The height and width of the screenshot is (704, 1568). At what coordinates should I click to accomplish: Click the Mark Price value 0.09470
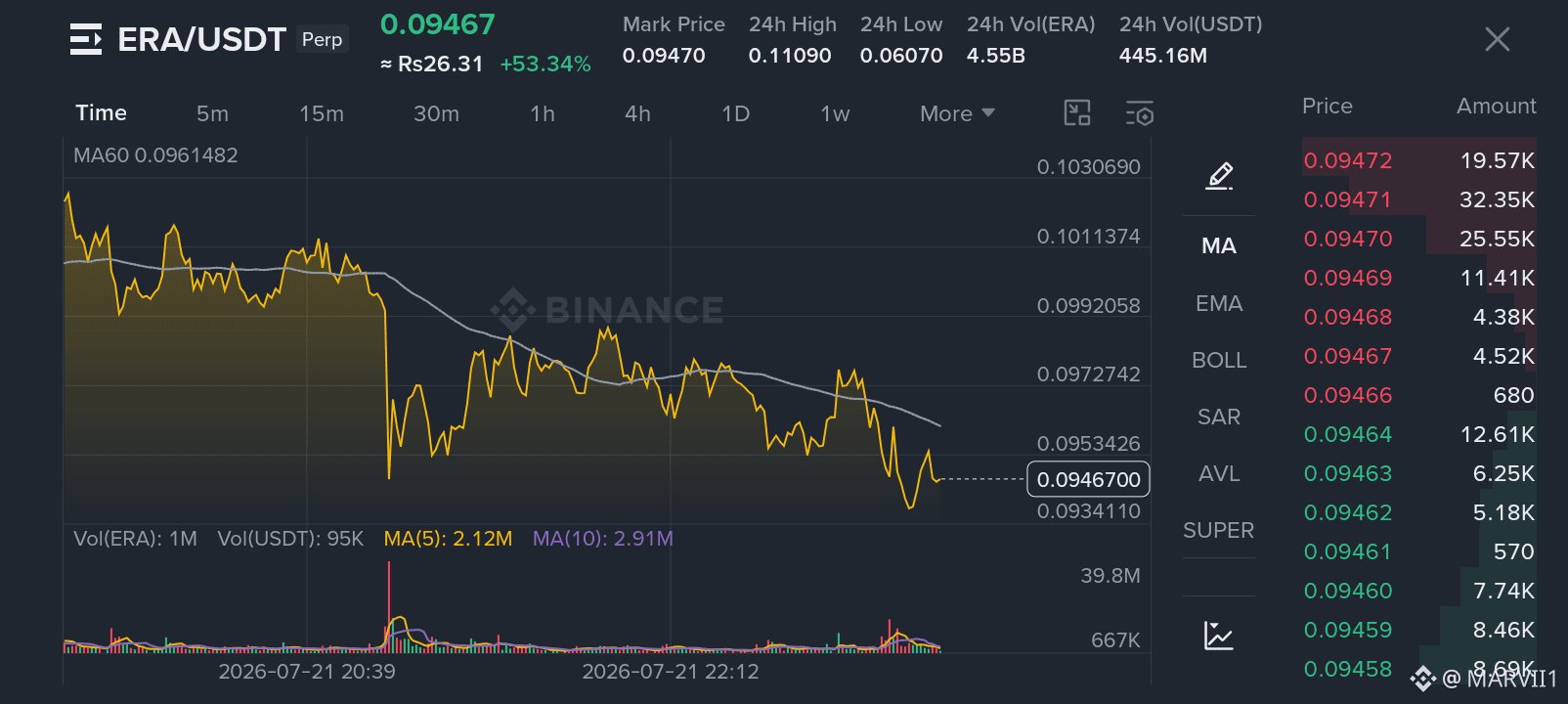664,56
